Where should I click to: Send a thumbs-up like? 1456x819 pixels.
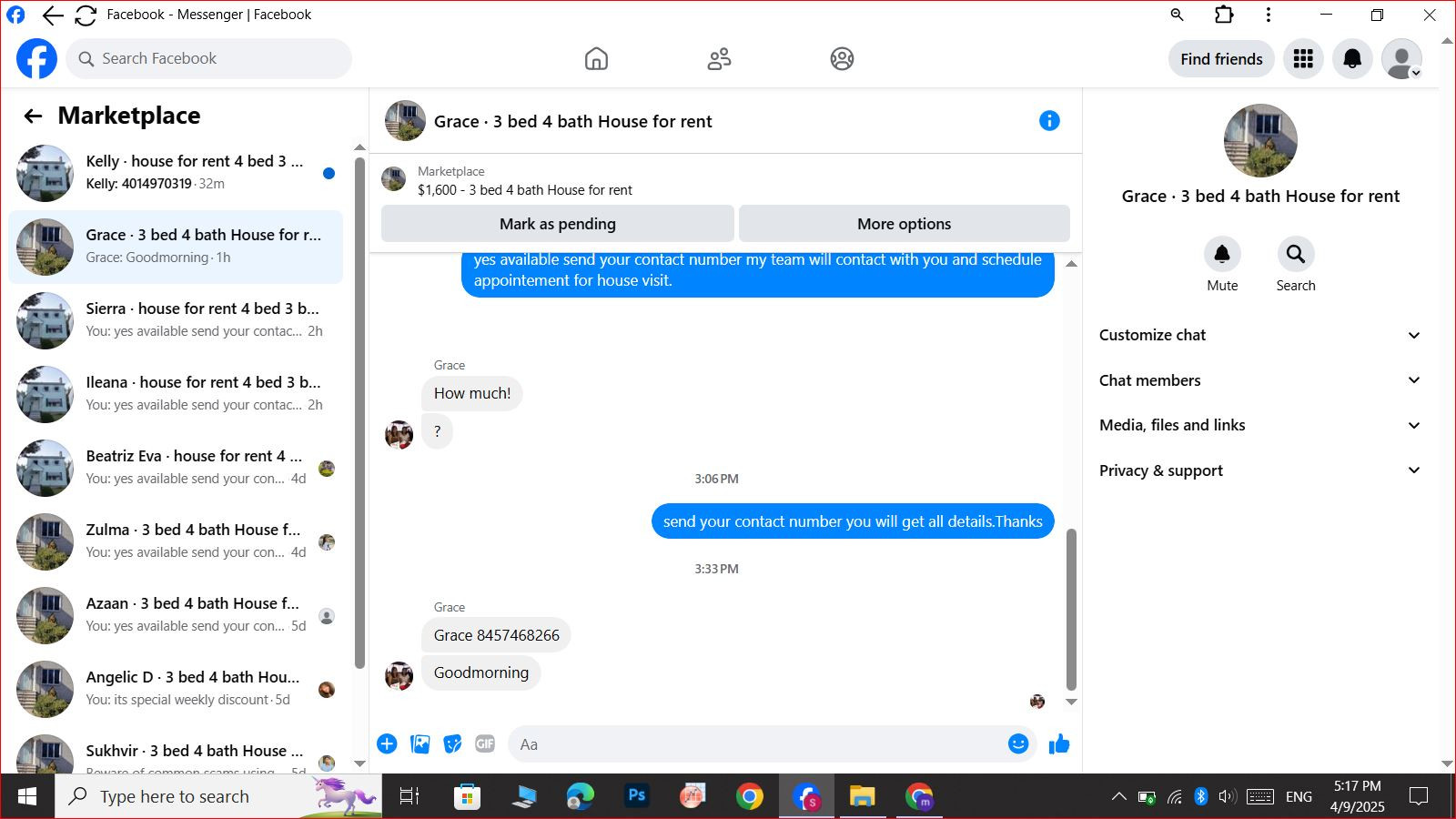coord(1059,744)
